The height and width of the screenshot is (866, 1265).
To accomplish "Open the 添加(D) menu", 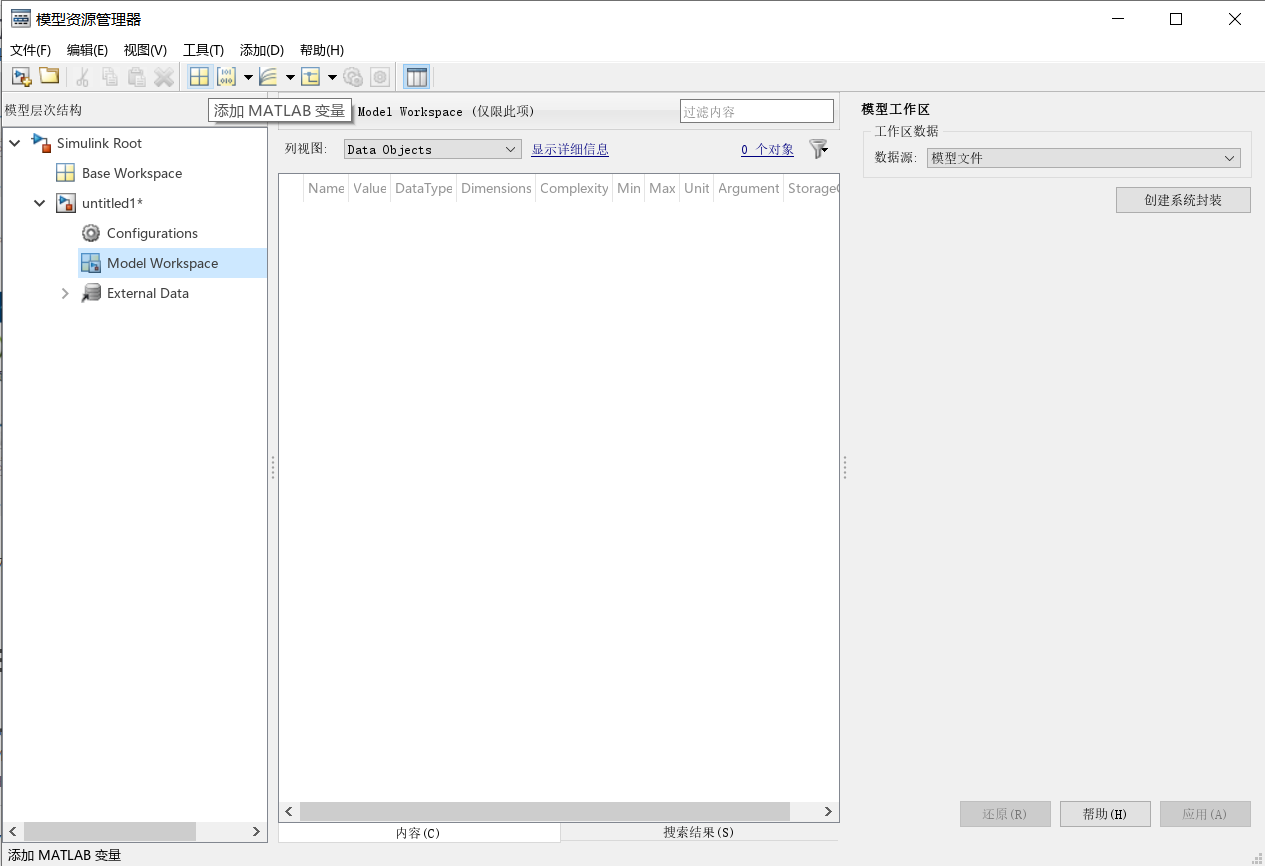I will 260,49.
